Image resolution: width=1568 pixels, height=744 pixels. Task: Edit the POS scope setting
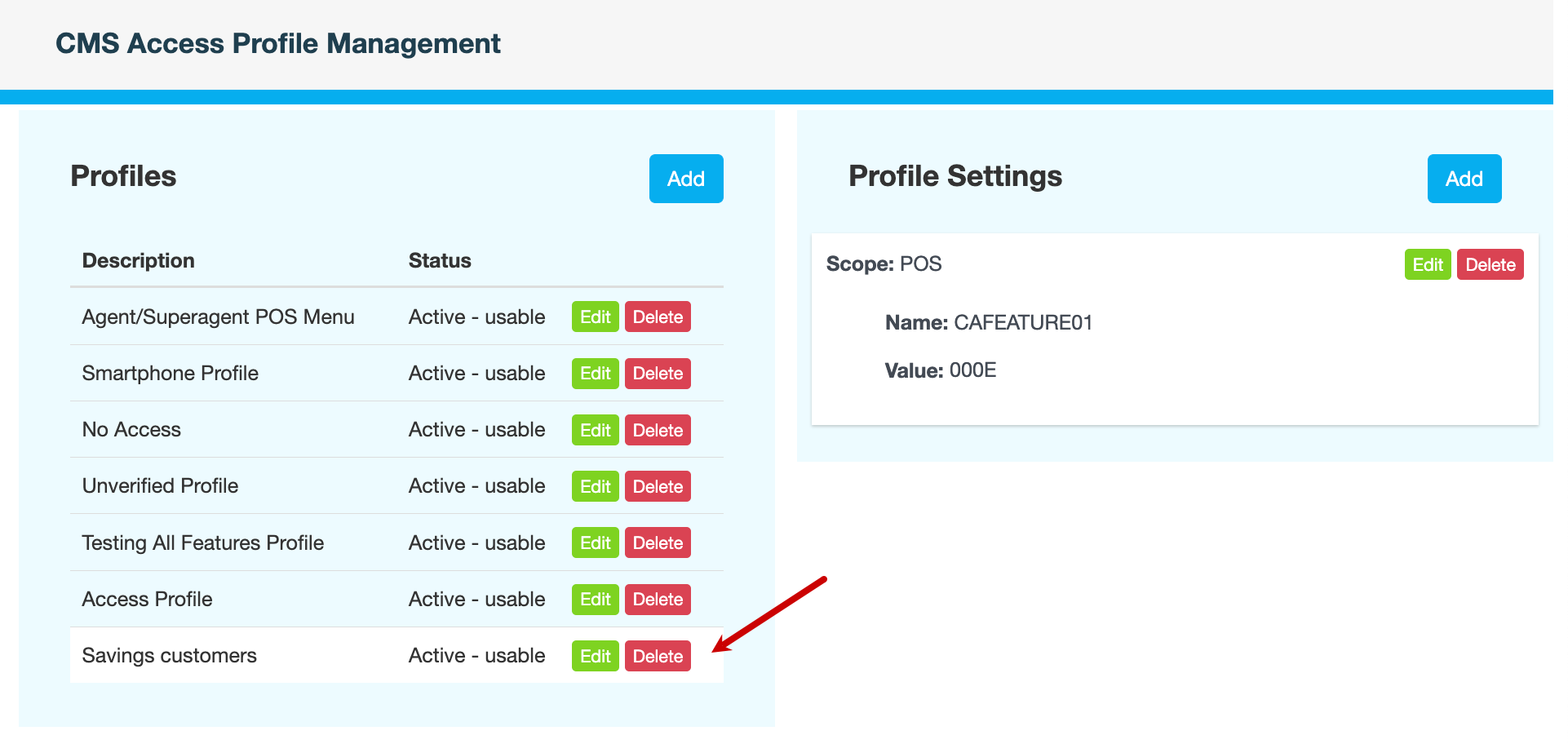1427,265
